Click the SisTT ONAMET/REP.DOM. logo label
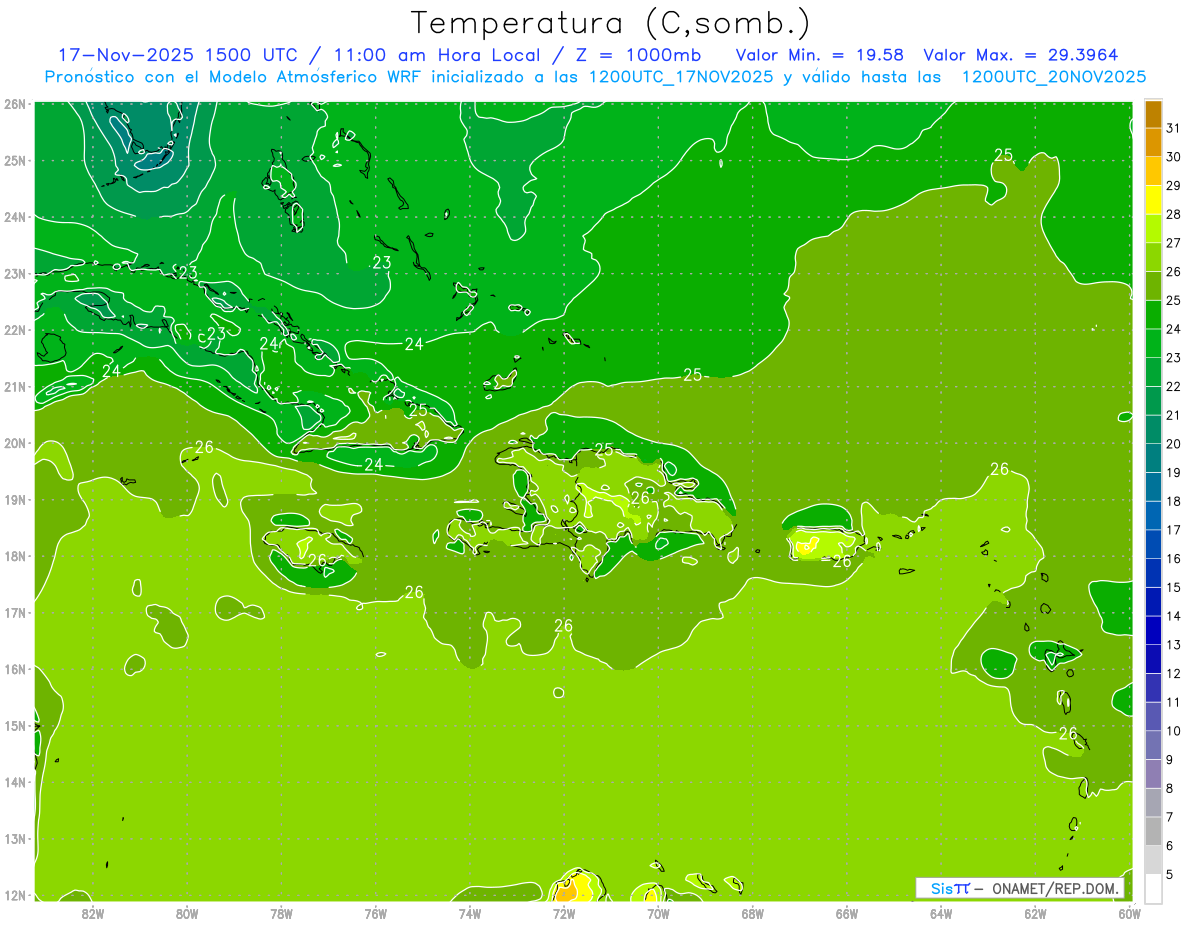1200x927 pixels. (1019, 888)
